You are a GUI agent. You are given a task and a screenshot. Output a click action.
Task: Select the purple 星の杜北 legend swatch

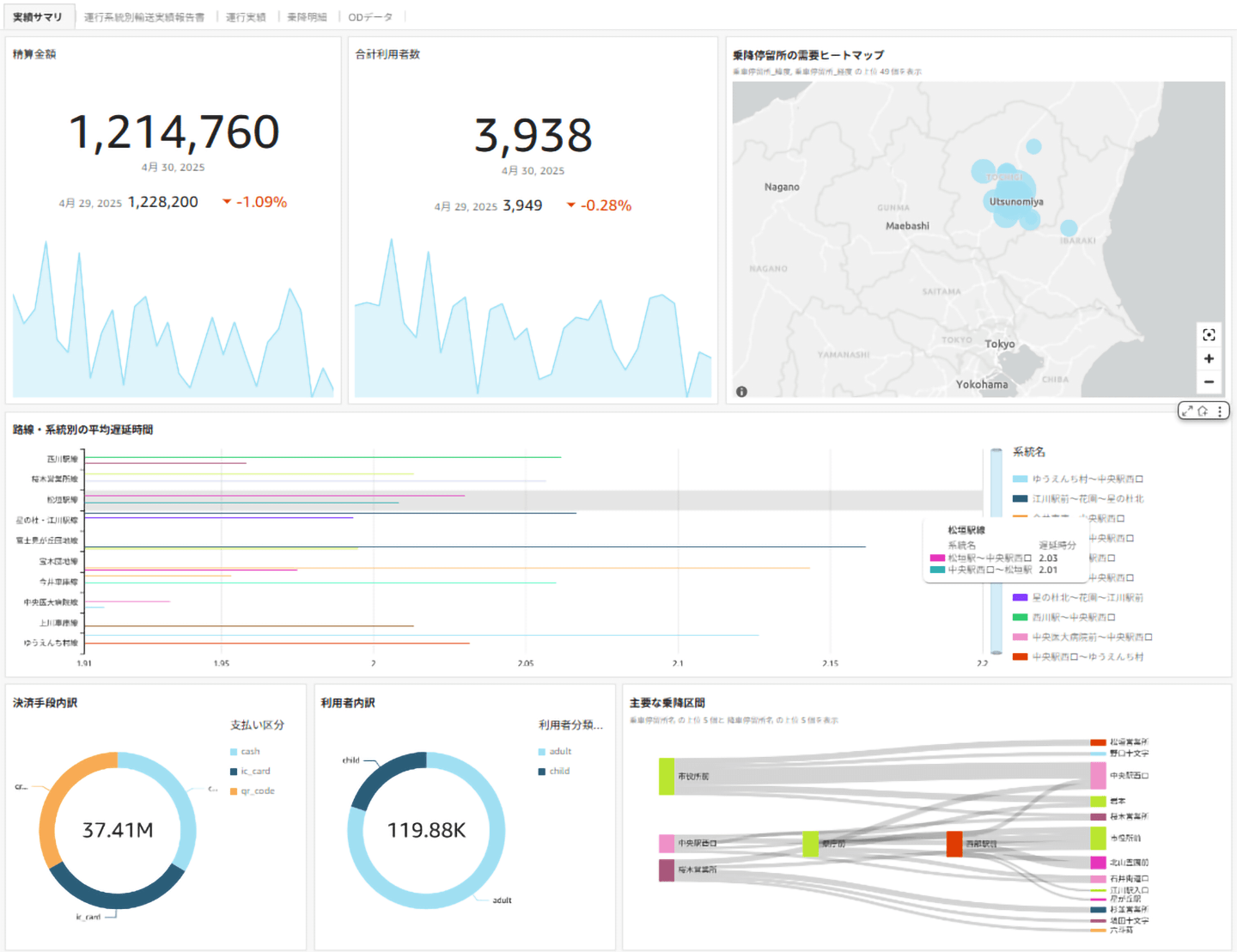1020,598
